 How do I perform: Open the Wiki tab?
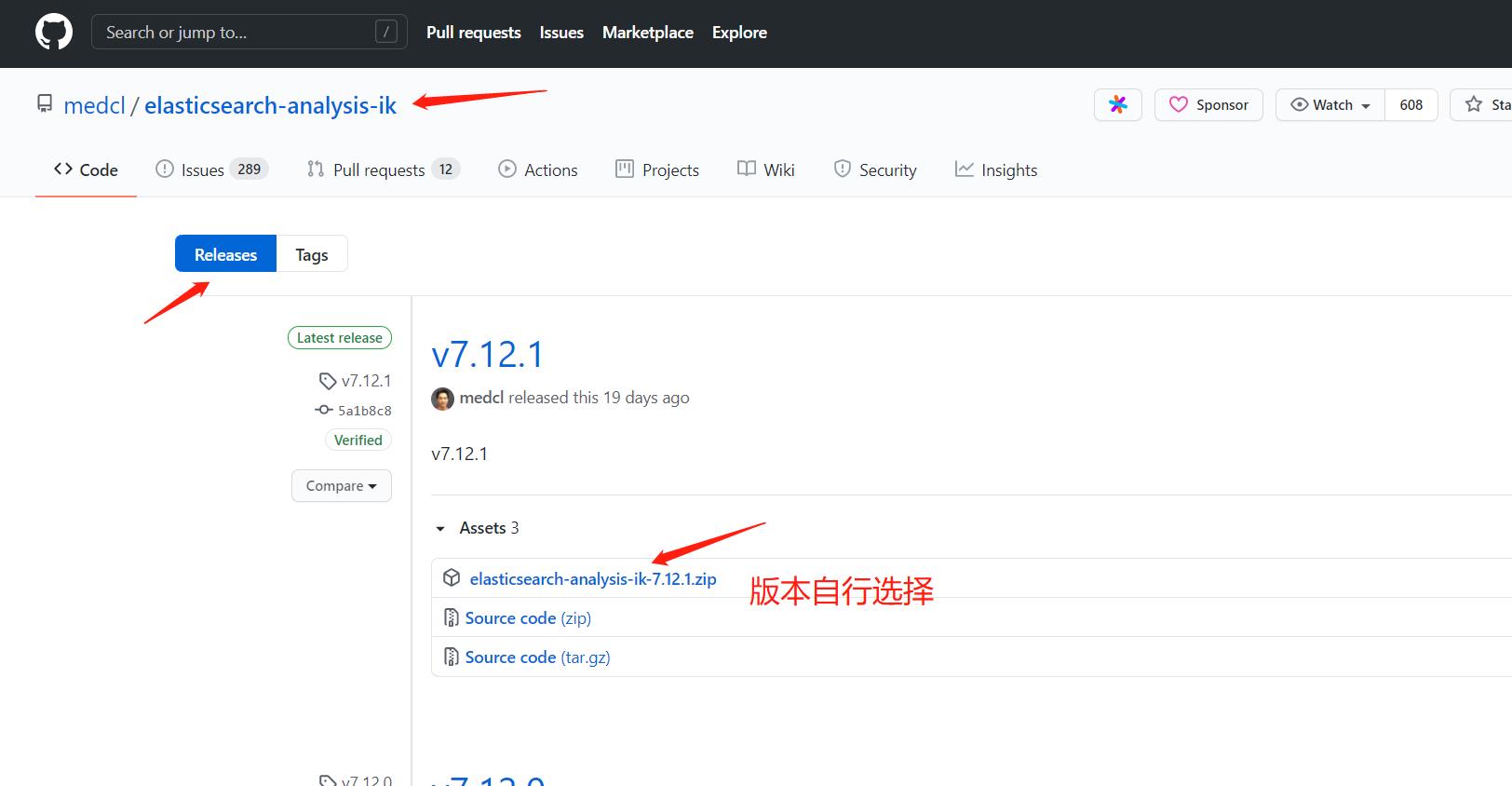tap(765, 169)
